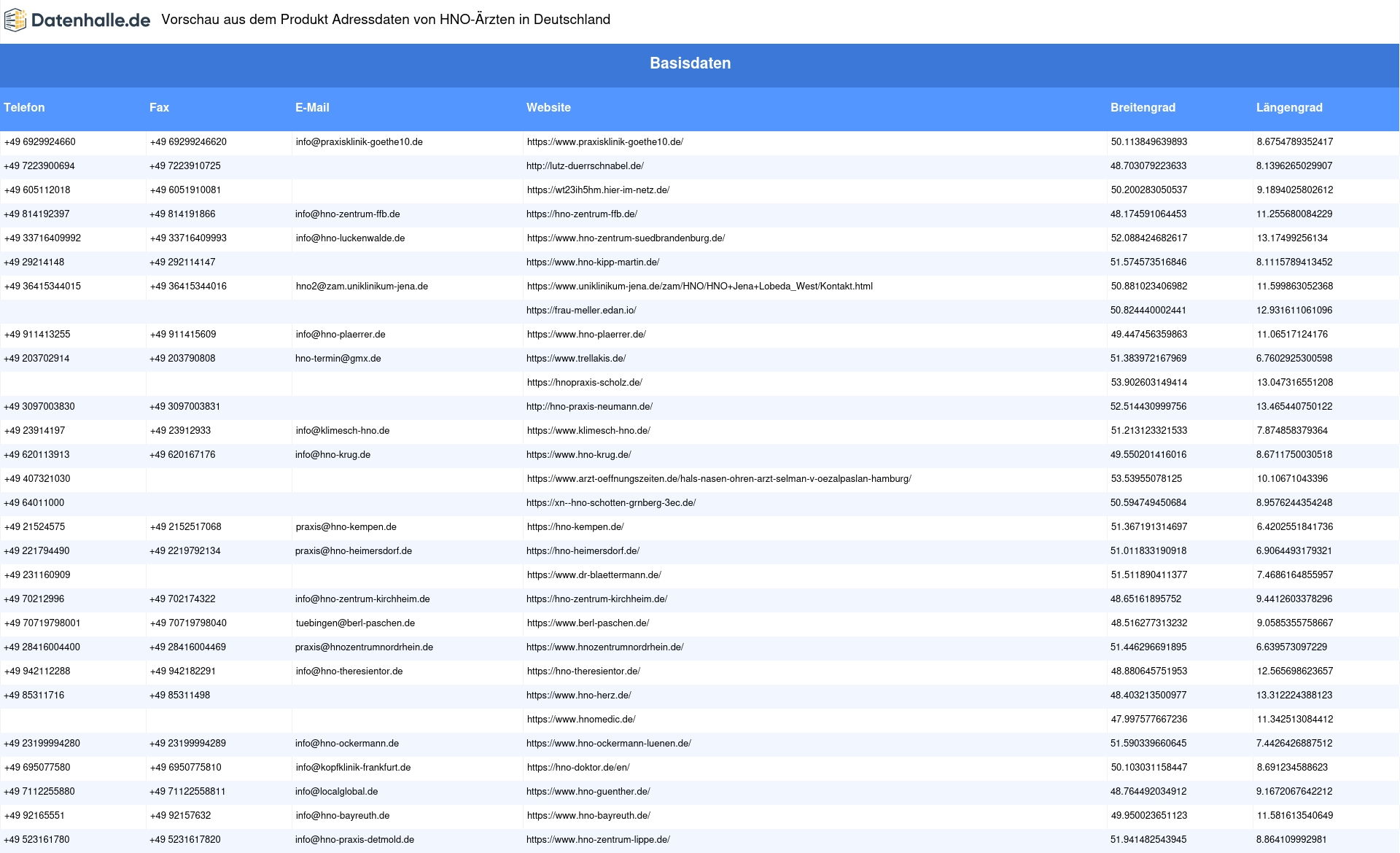This screenshot has height=853, width=1400.
Task: Click phone number +49 911413255
Action: 37,335
